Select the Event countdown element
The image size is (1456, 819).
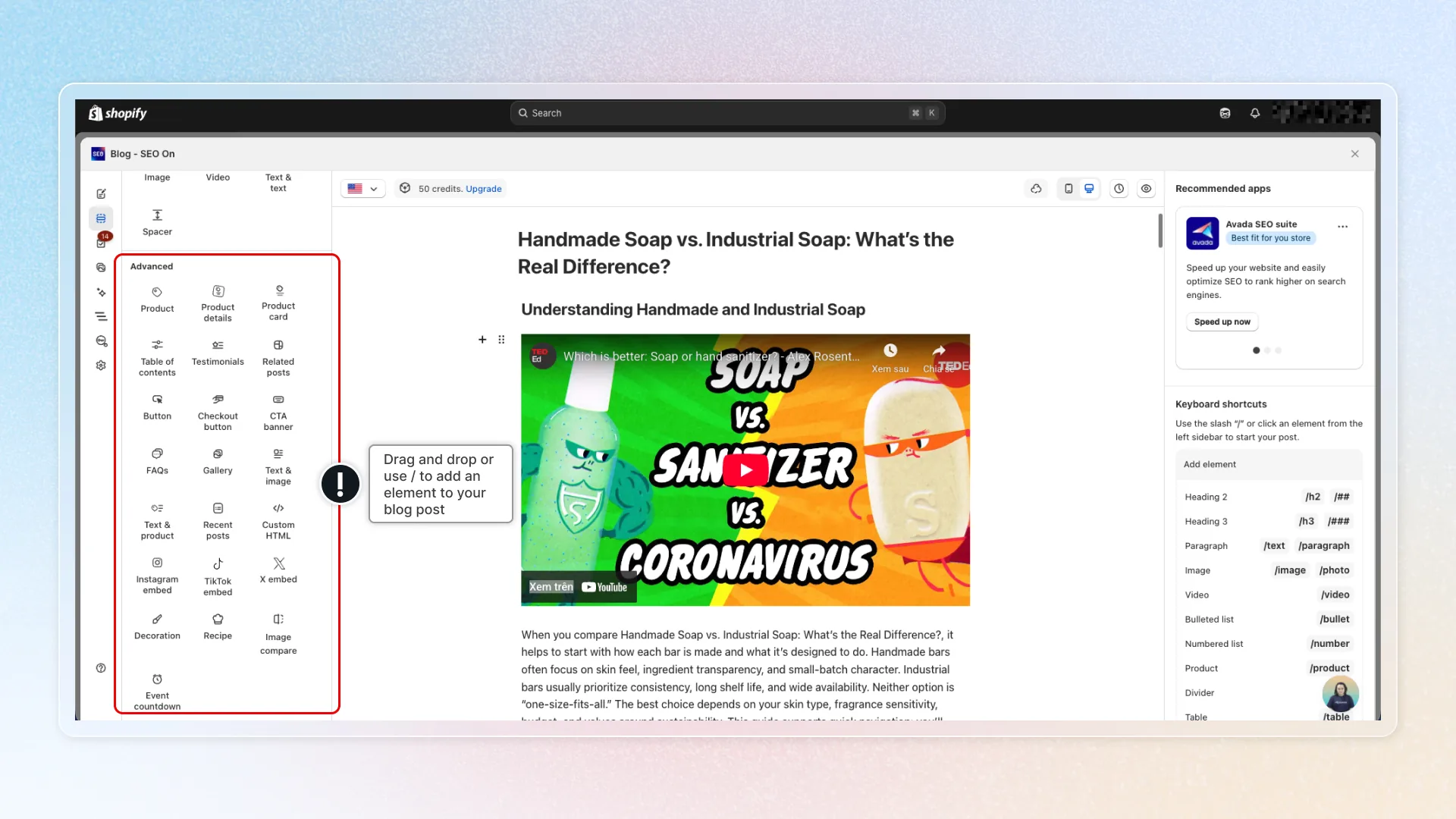157,692
